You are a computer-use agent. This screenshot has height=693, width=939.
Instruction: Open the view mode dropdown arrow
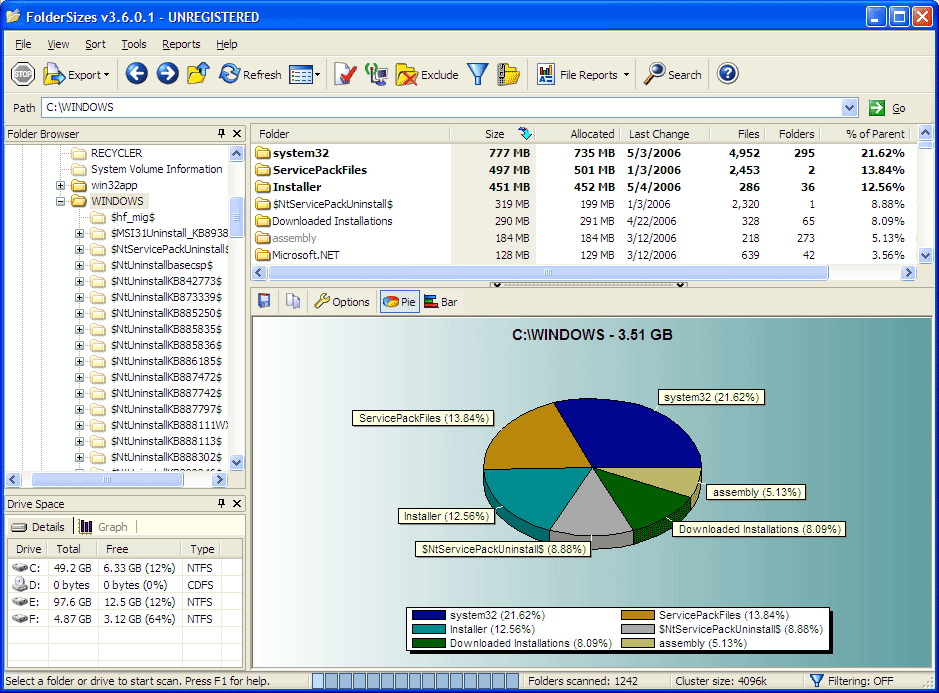(317, 75)
